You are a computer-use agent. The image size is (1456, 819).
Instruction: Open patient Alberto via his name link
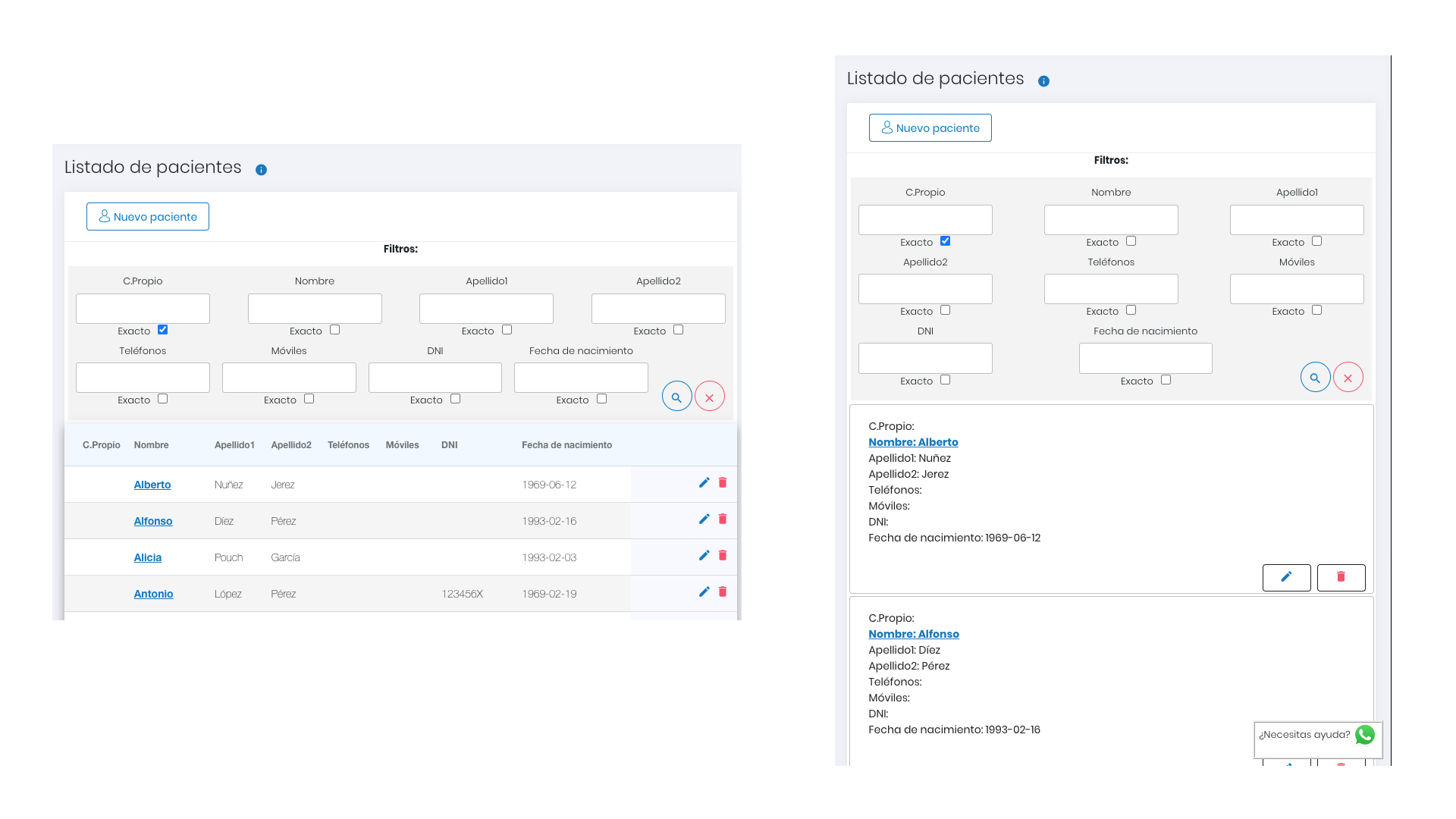click(x=152, y=484)
